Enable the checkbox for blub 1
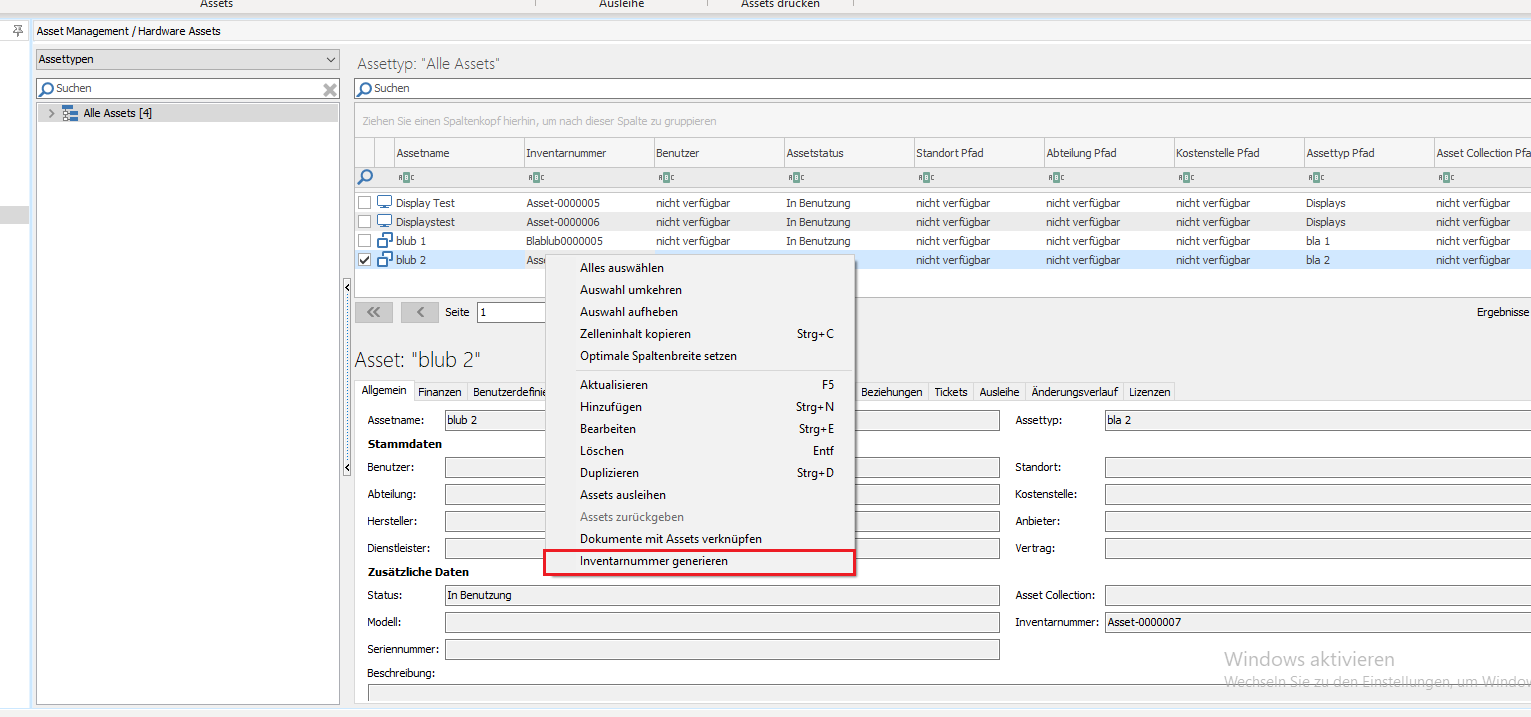This screenshot has height=717, width=1531. tap(365, 240)
